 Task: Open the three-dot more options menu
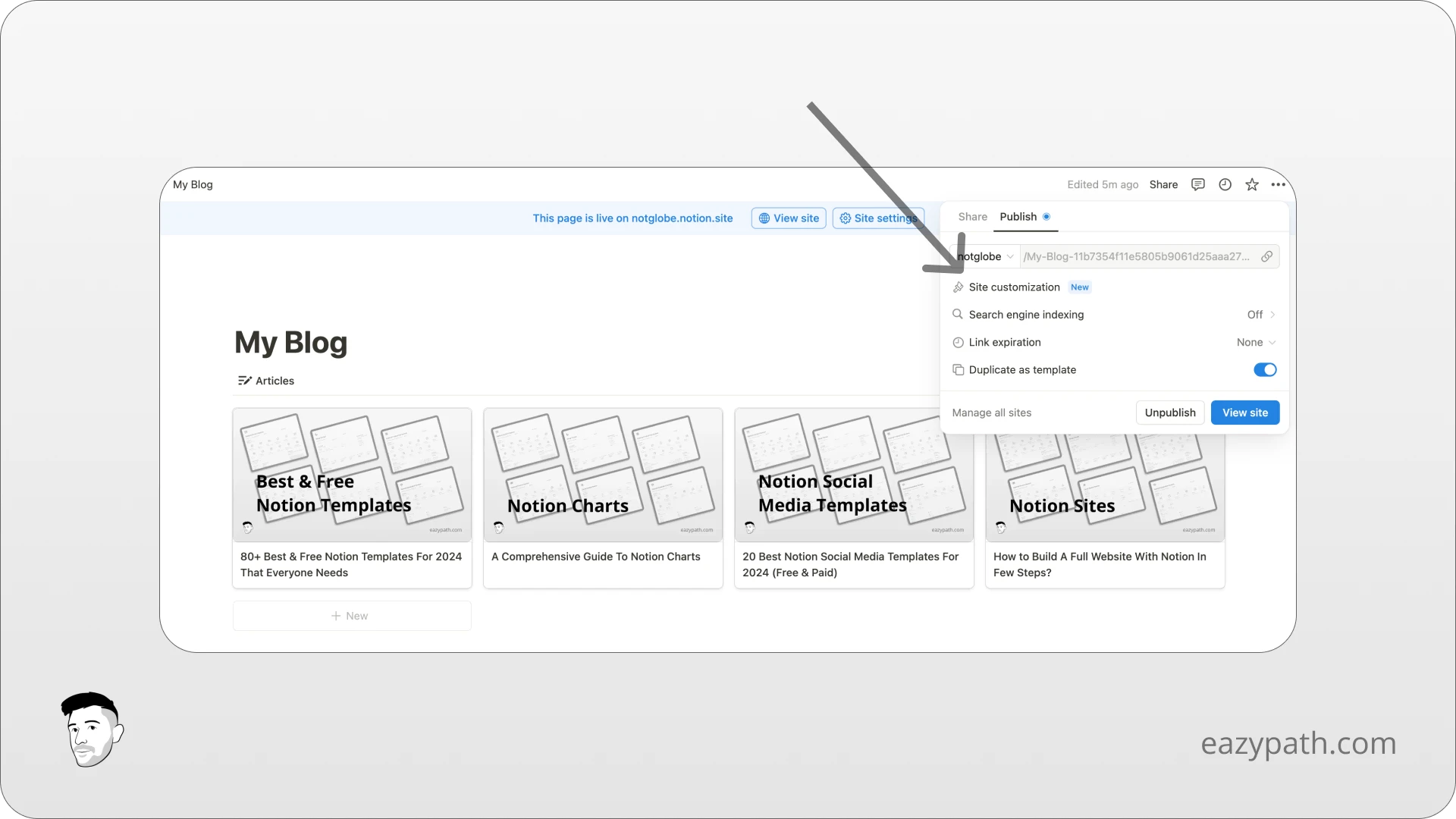click(x=1279, y=184)
